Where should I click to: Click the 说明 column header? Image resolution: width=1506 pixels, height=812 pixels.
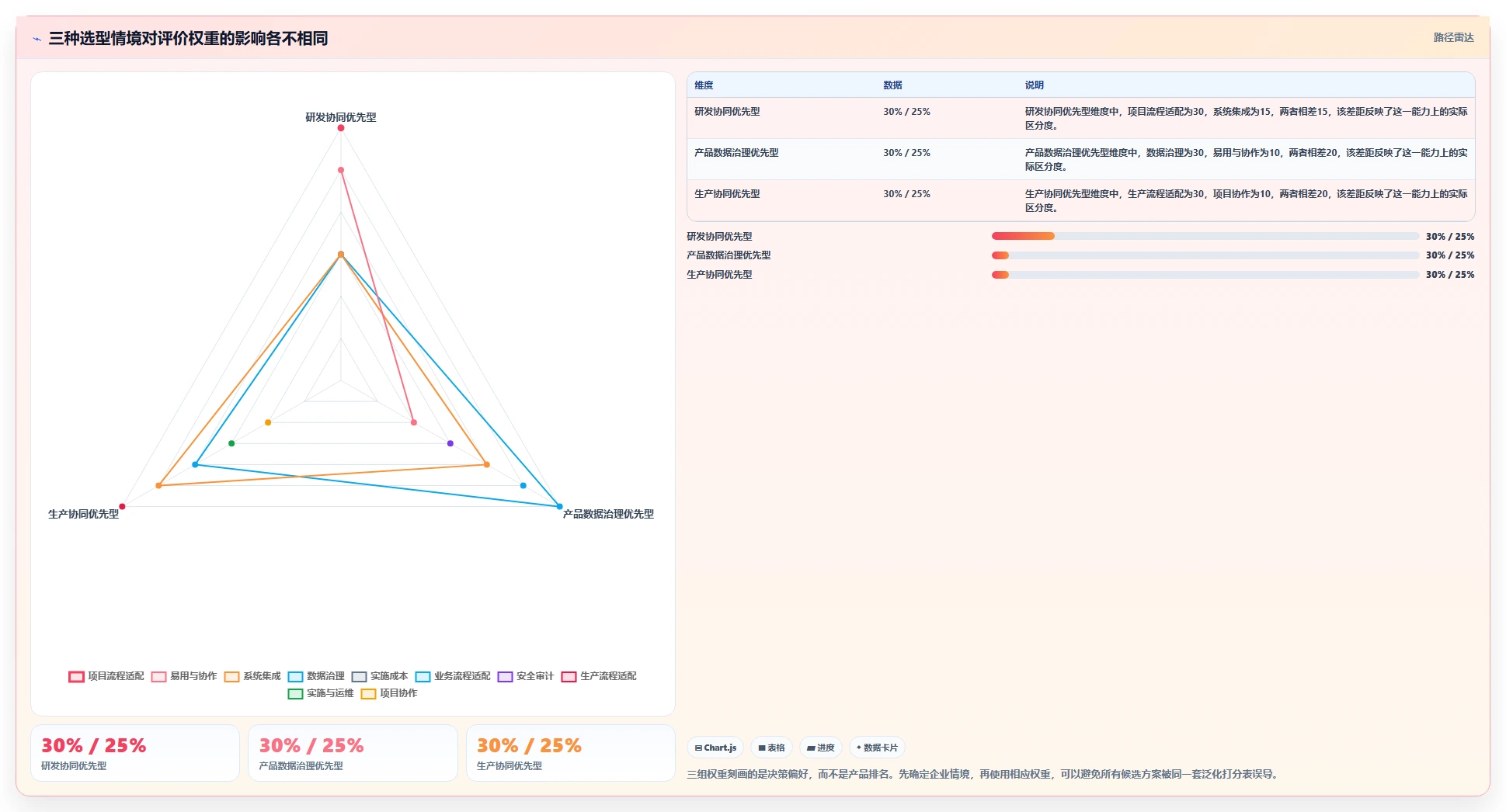(x=1034, y=85)
